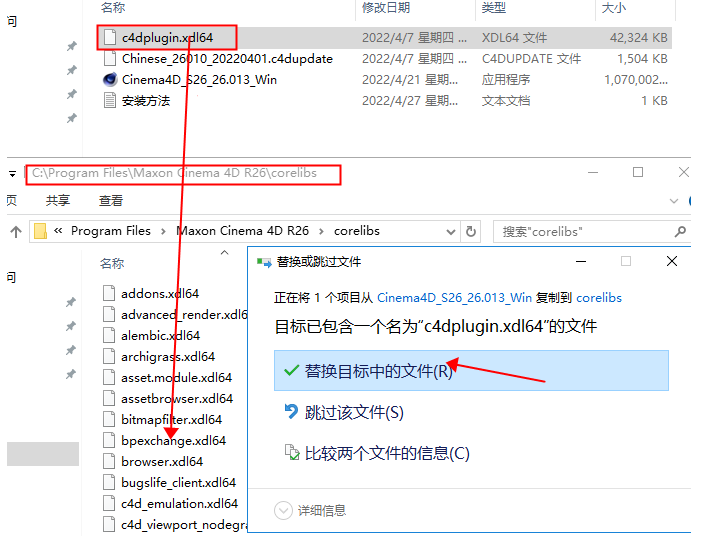Open the 查看 ribbon tab

(111, 200)
